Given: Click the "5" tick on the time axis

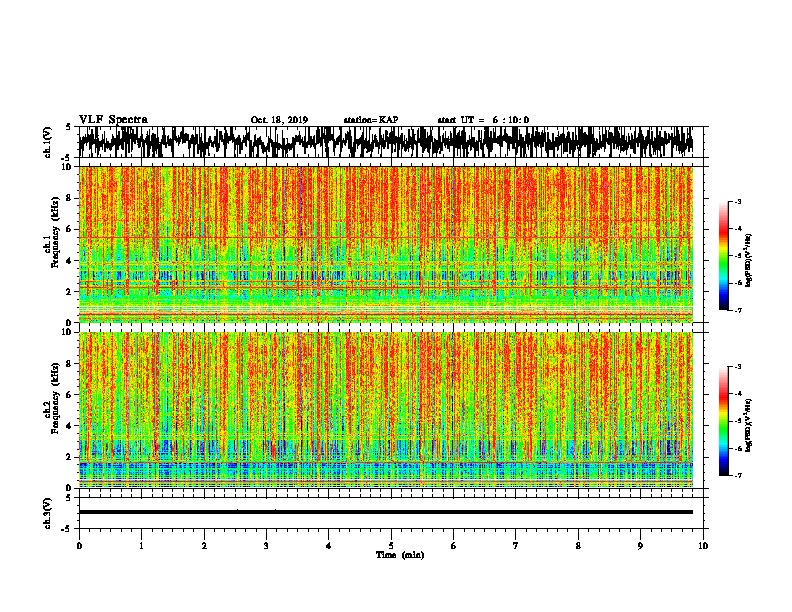Looking at the screenshot, I should tap(391, 546).
